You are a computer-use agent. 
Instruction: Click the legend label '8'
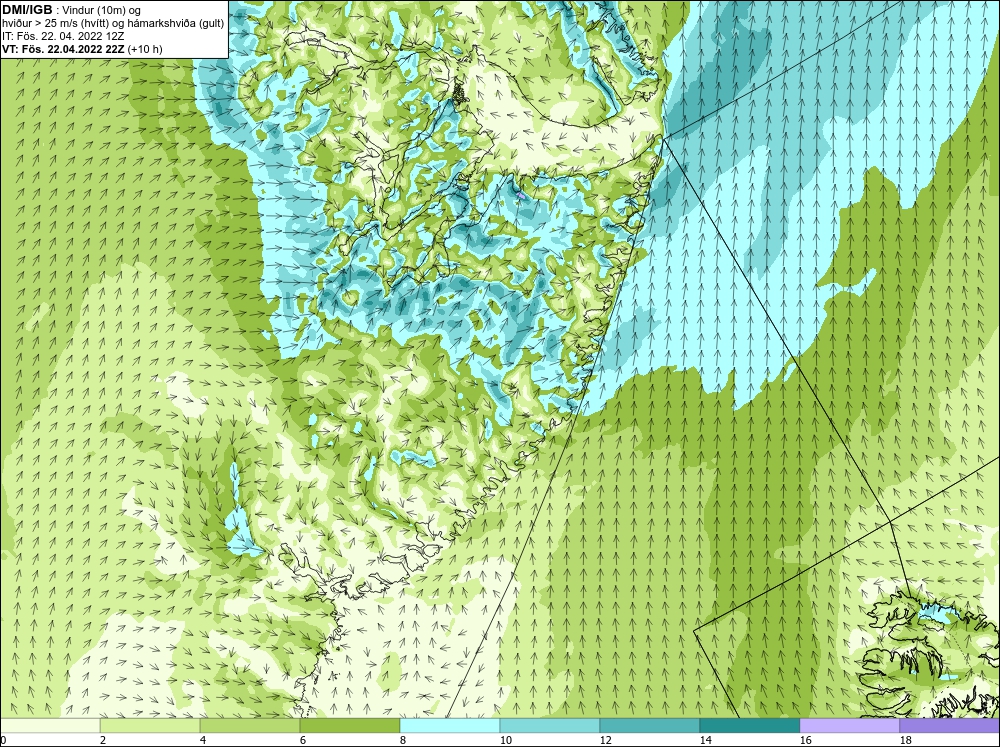click(x=404, y=740)
